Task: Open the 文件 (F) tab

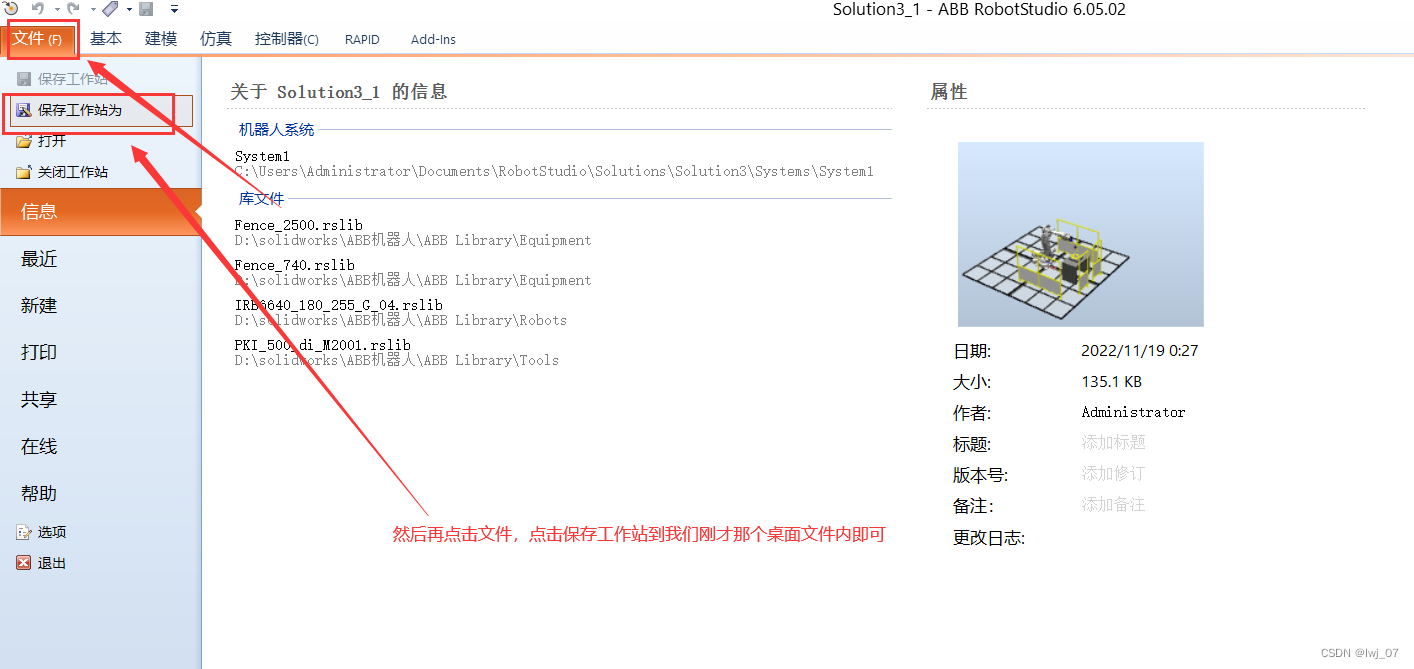Action: [38, 39]
